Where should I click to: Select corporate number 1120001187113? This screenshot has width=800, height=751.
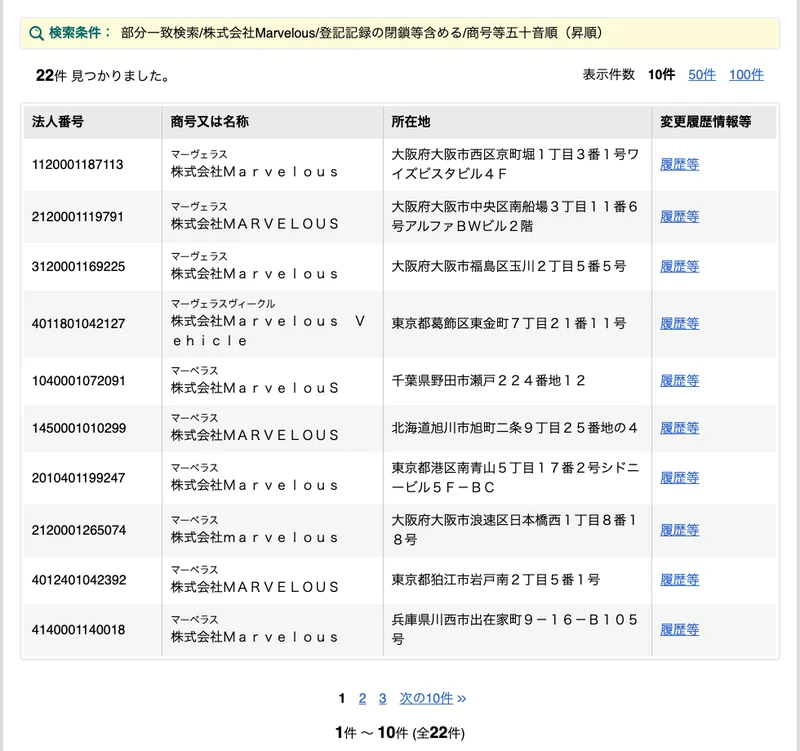(x=78, y=165)
